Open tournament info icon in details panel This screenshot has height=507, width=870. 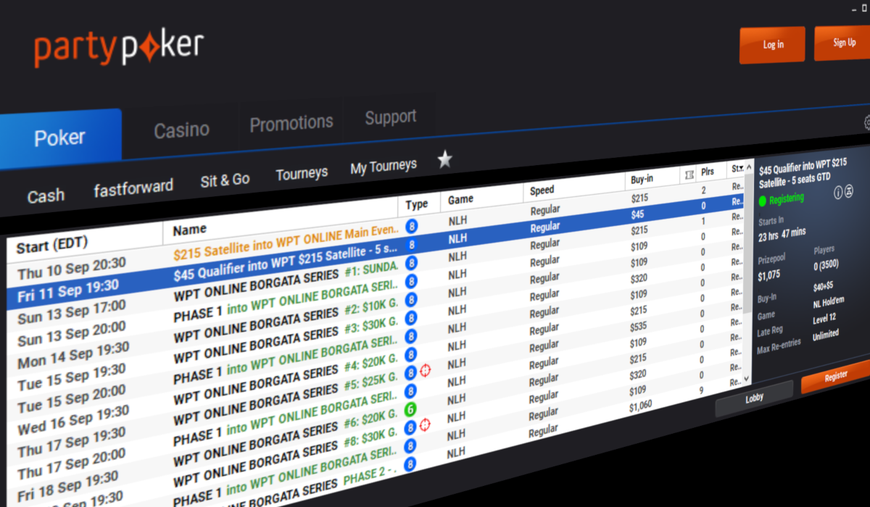838,192
